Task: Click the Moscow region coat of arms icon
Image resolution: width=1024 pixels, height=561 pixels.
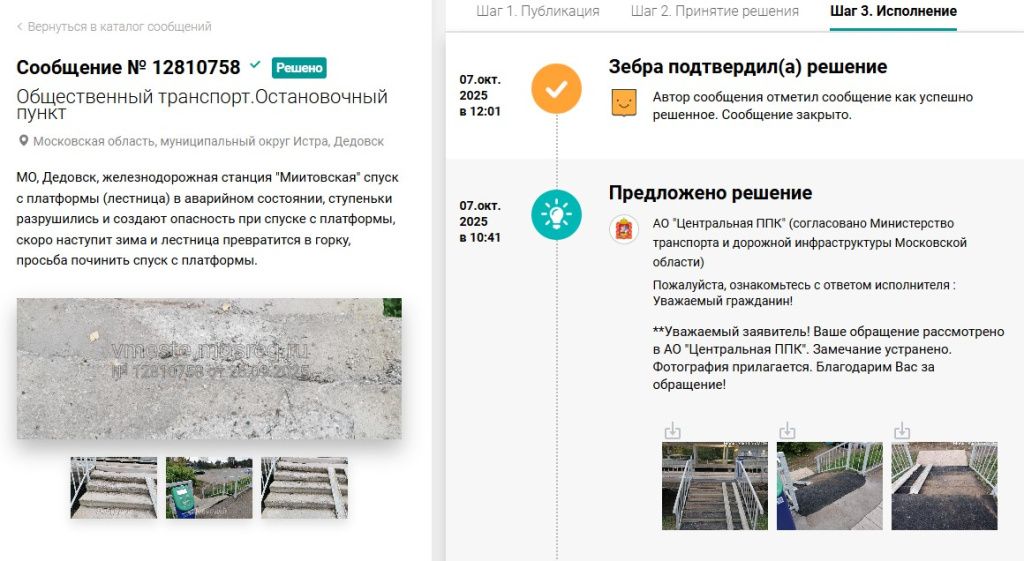Action: coord(624,228)
